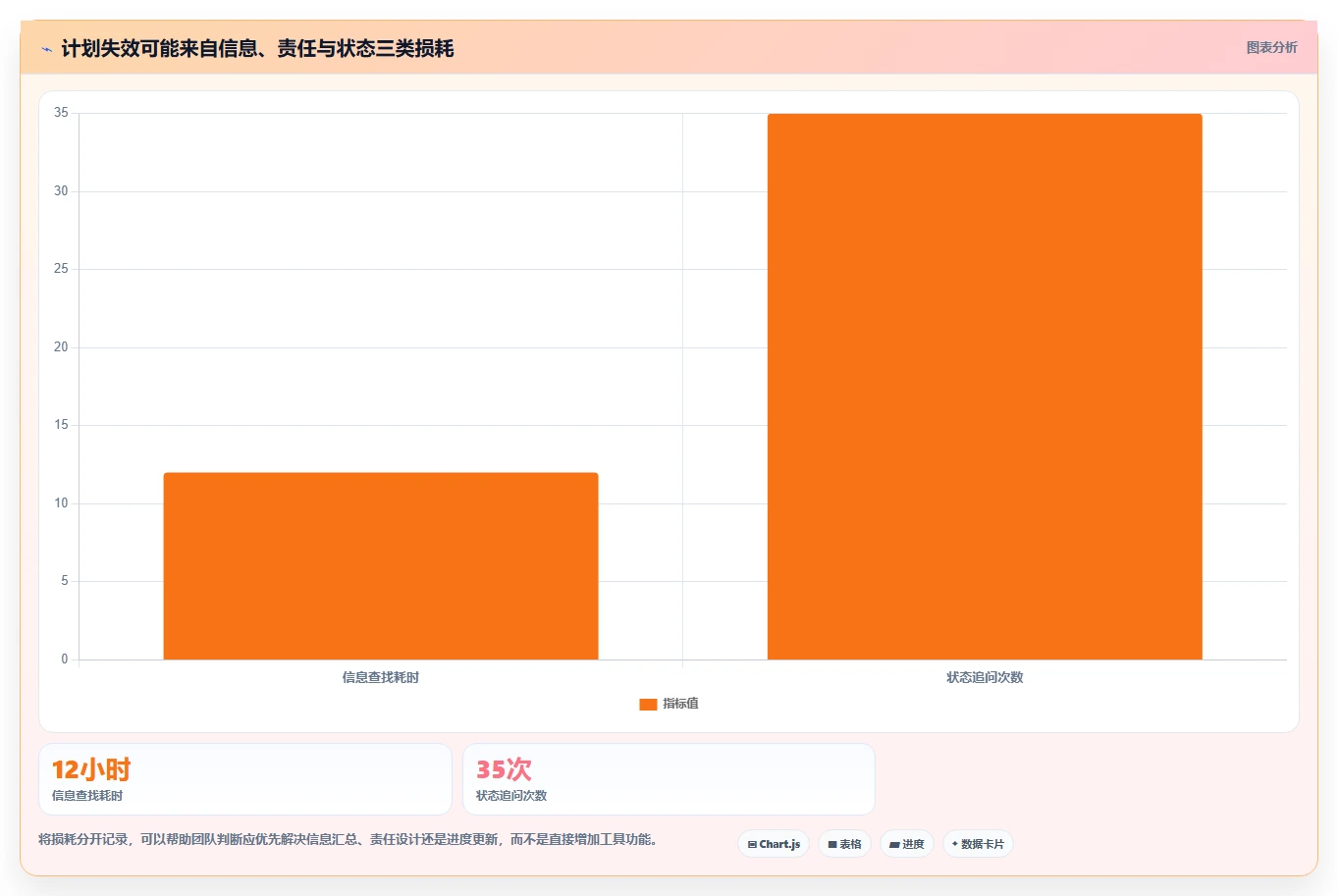Click the 进度 tag chip

click(907, 844)
